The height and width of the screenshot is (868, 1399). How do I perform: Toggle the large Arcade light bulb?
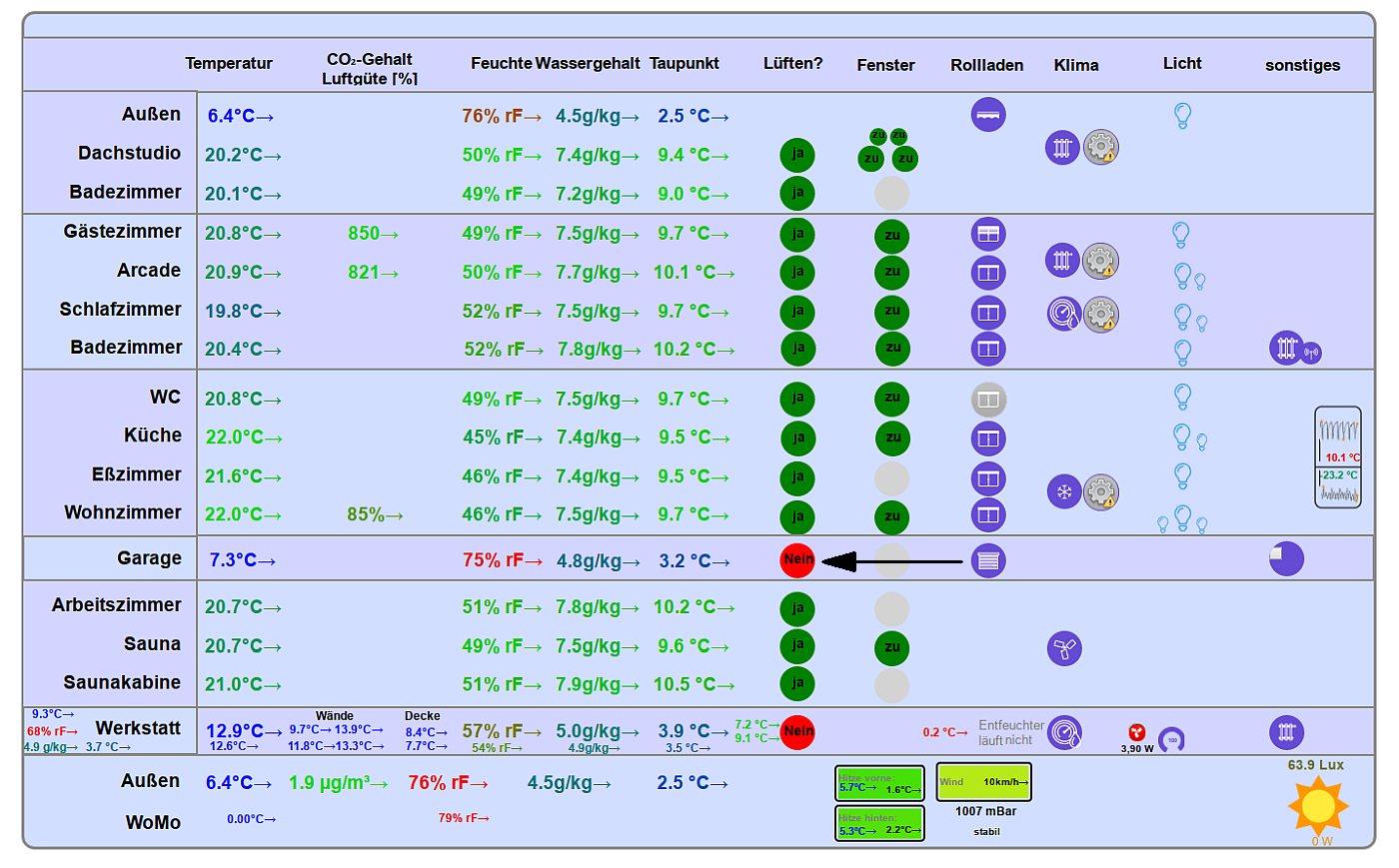[x=1182, y=276]
